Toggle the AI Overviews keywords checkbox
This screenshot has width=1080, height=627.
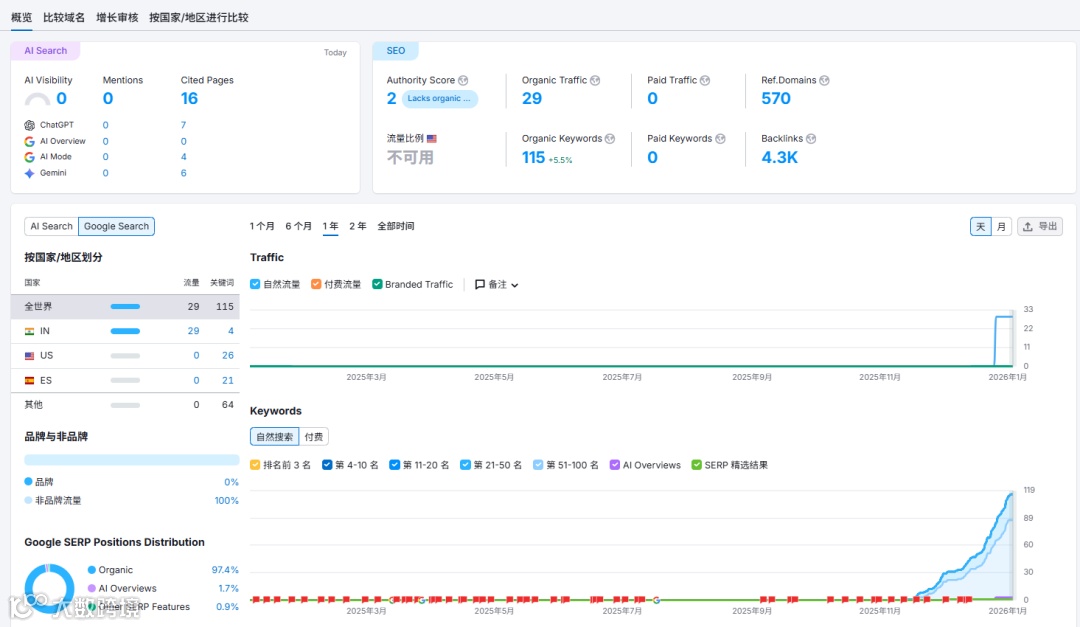(614, 465)
